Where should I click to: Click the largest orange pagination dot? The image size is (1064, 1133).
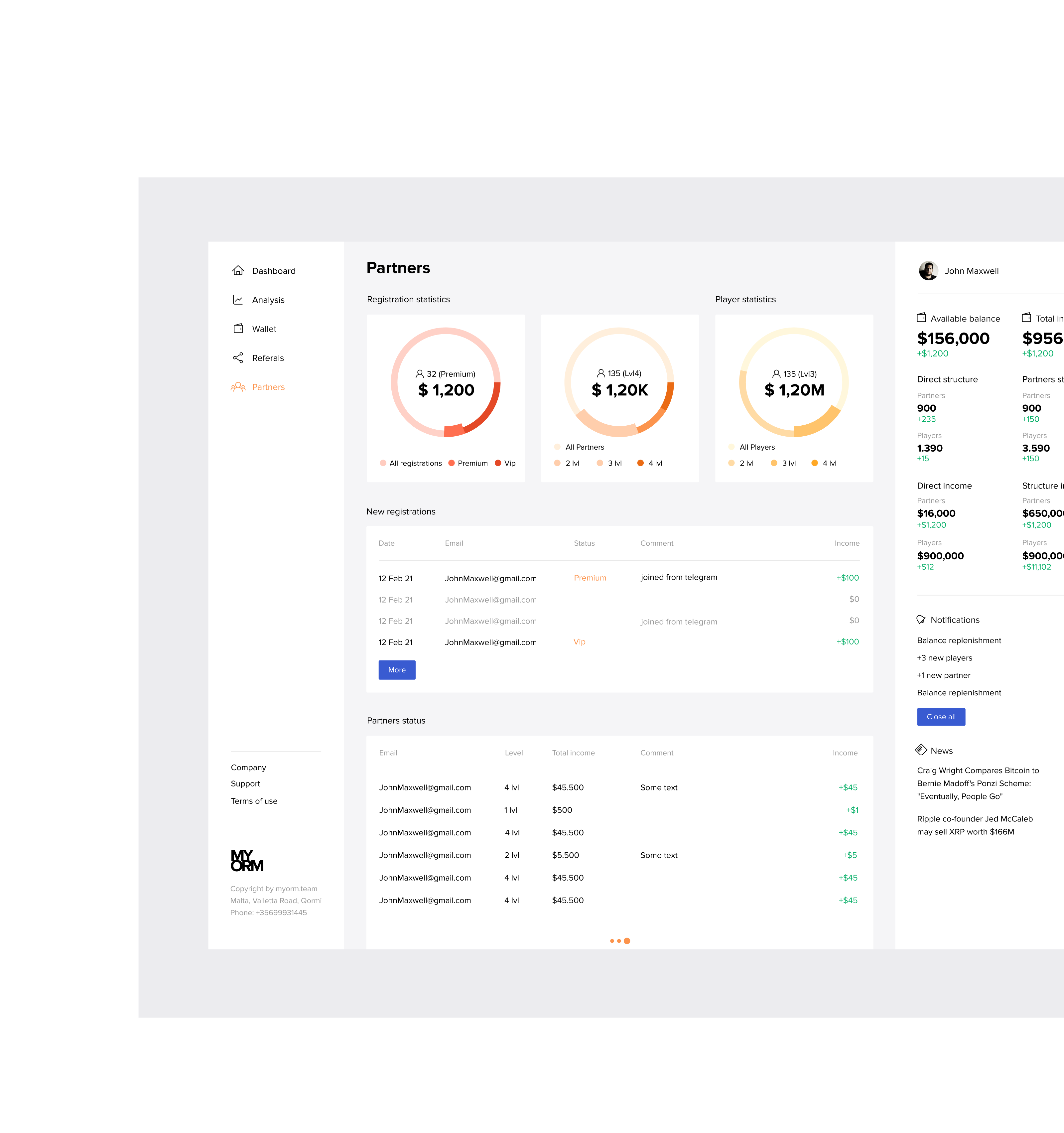point(627,941)
